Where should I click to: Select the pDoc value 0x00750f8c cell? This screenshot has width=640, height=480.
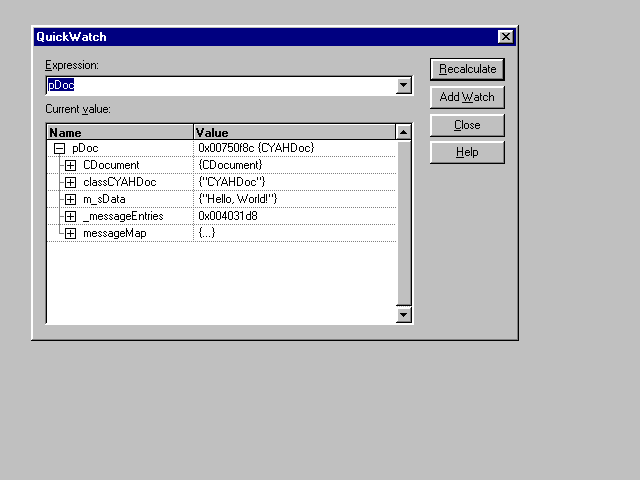click(257, 148)
